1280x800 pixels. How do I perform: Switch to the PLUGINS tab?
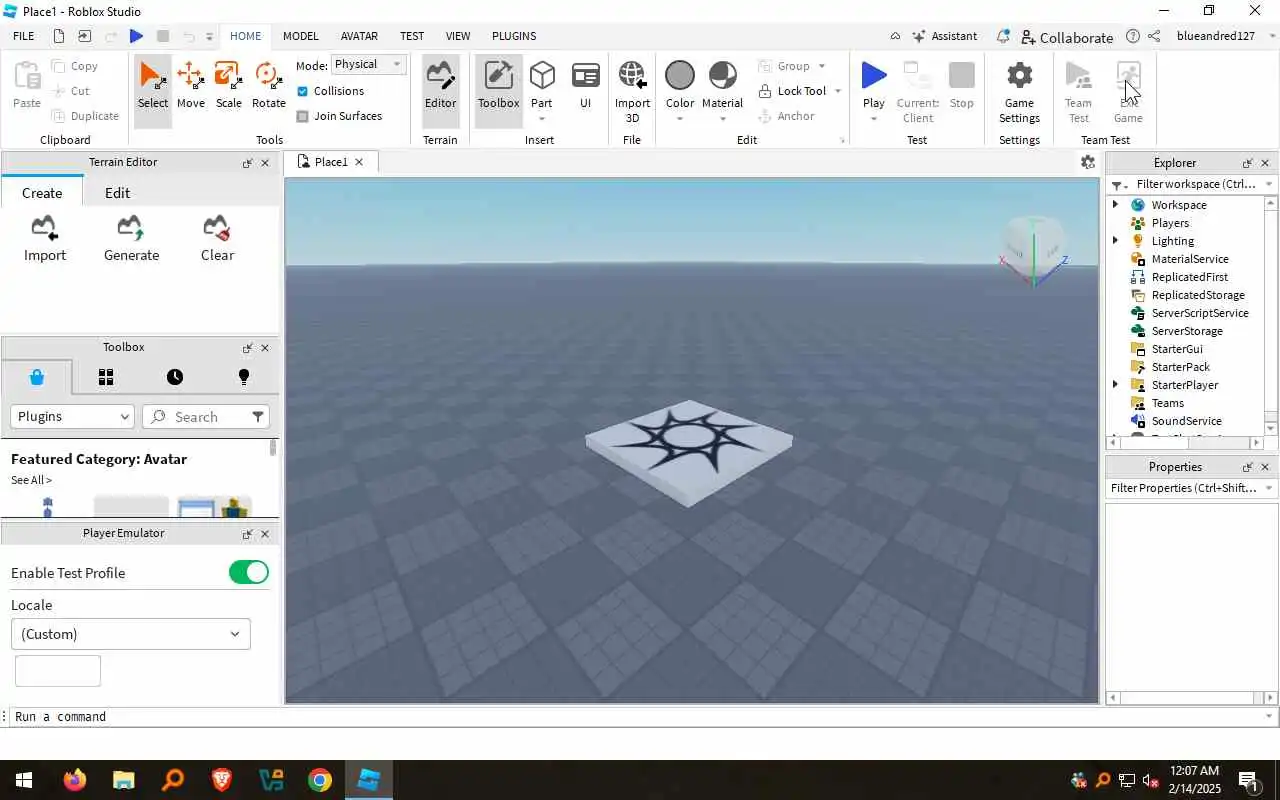(x=514, y=36)
